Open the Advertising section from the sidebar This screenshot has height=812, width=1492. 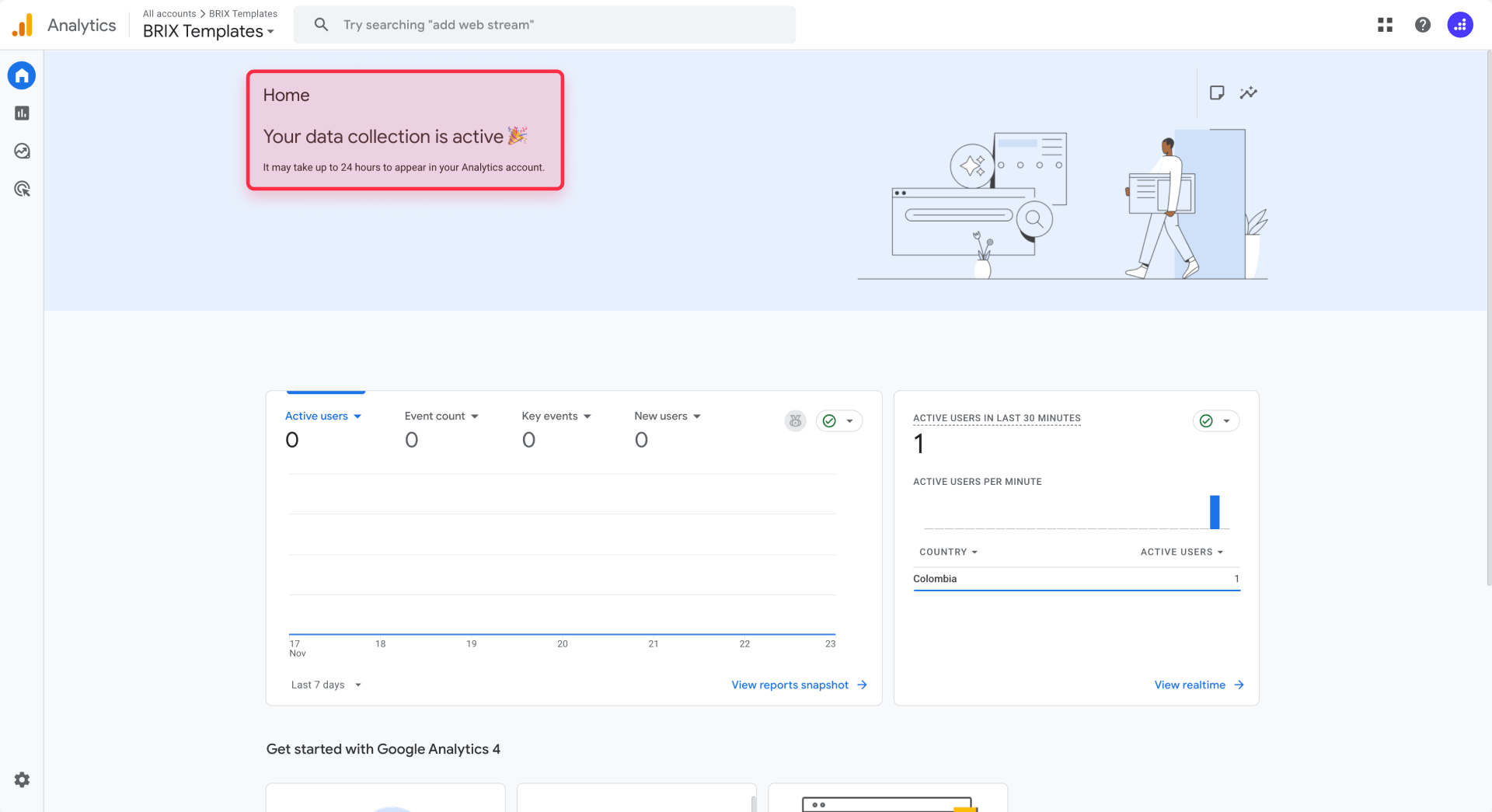coord(22,188)
